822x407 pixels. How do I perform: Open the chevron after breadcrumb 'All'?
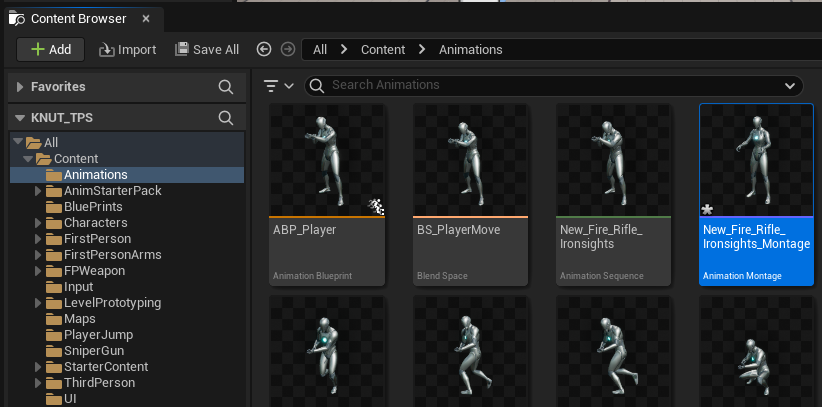[344, 49]
